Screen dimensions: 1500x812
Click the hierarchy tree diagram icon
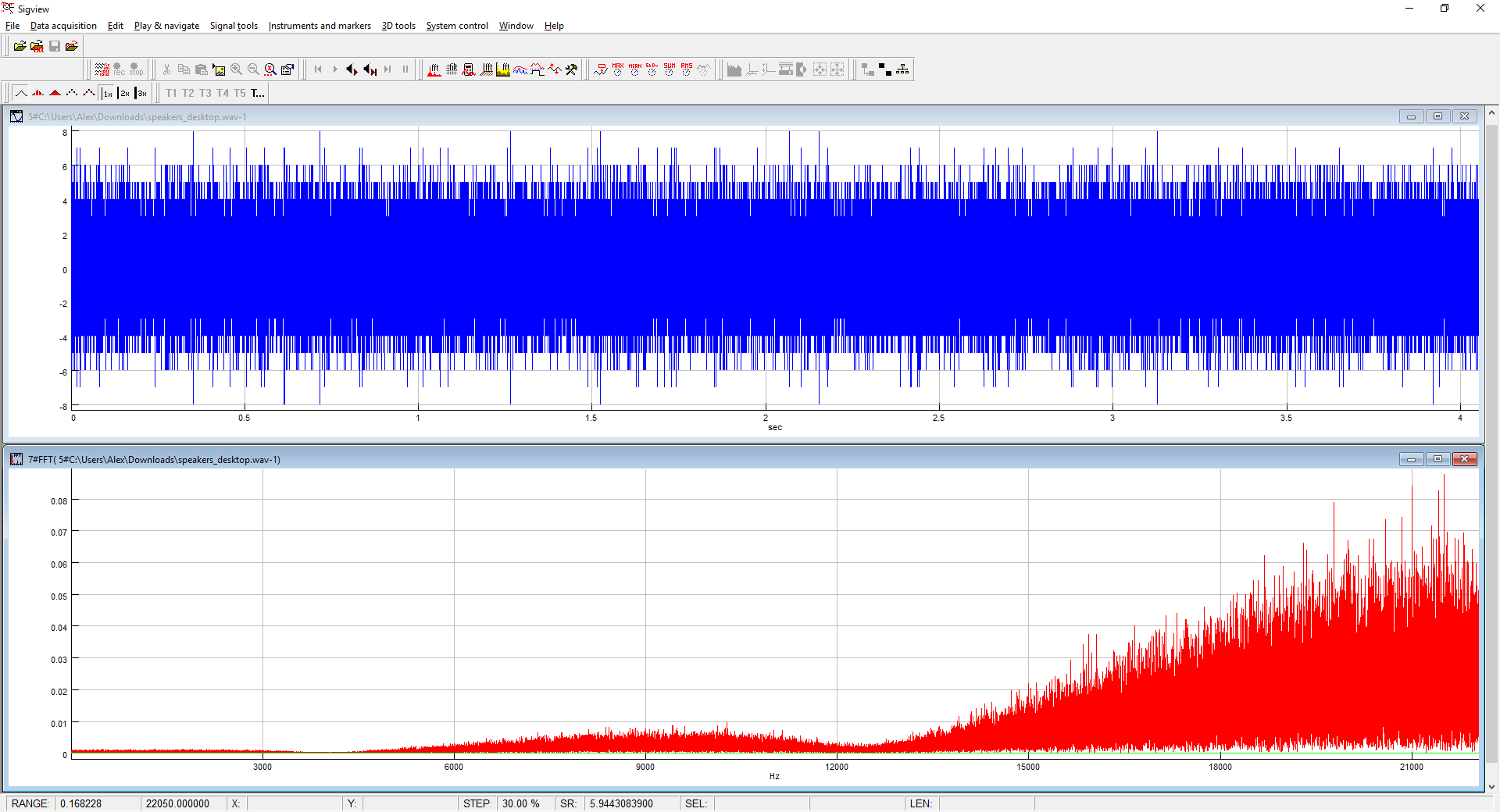click(x=902, y=69)
